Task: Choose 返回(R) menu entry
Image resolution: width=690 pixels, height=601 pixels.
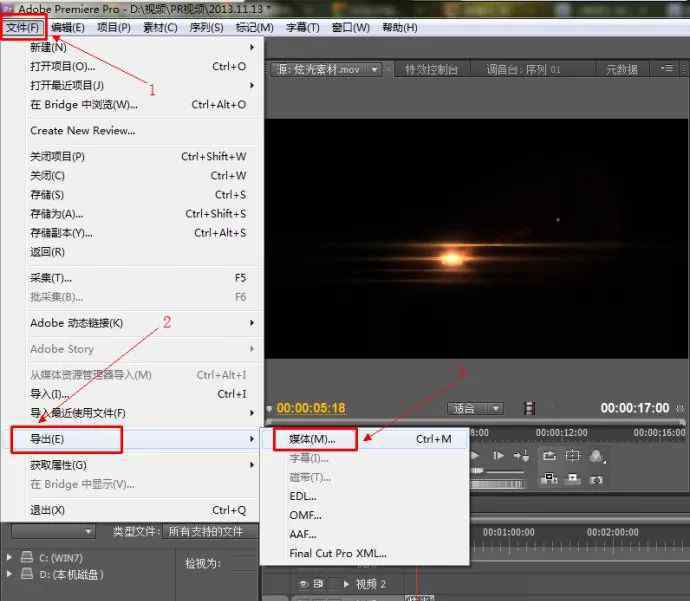Action: [142, 252]
